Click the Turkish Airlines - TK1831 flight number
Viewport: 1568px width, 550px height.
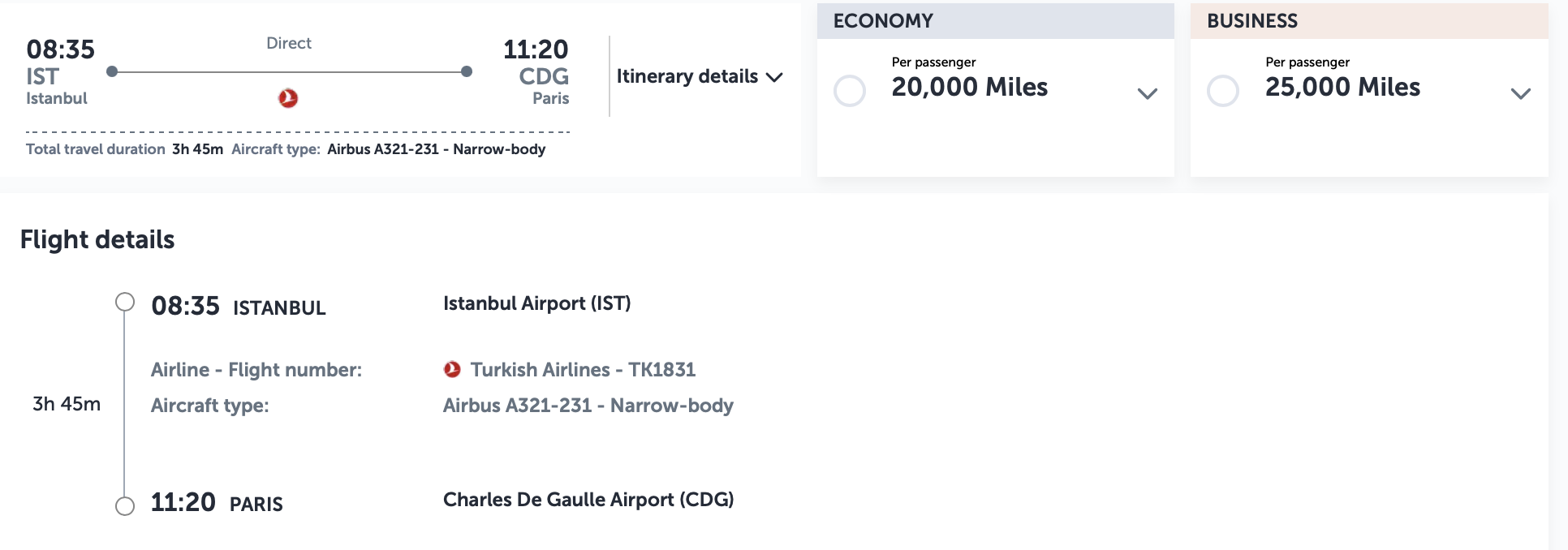(583, 370)
